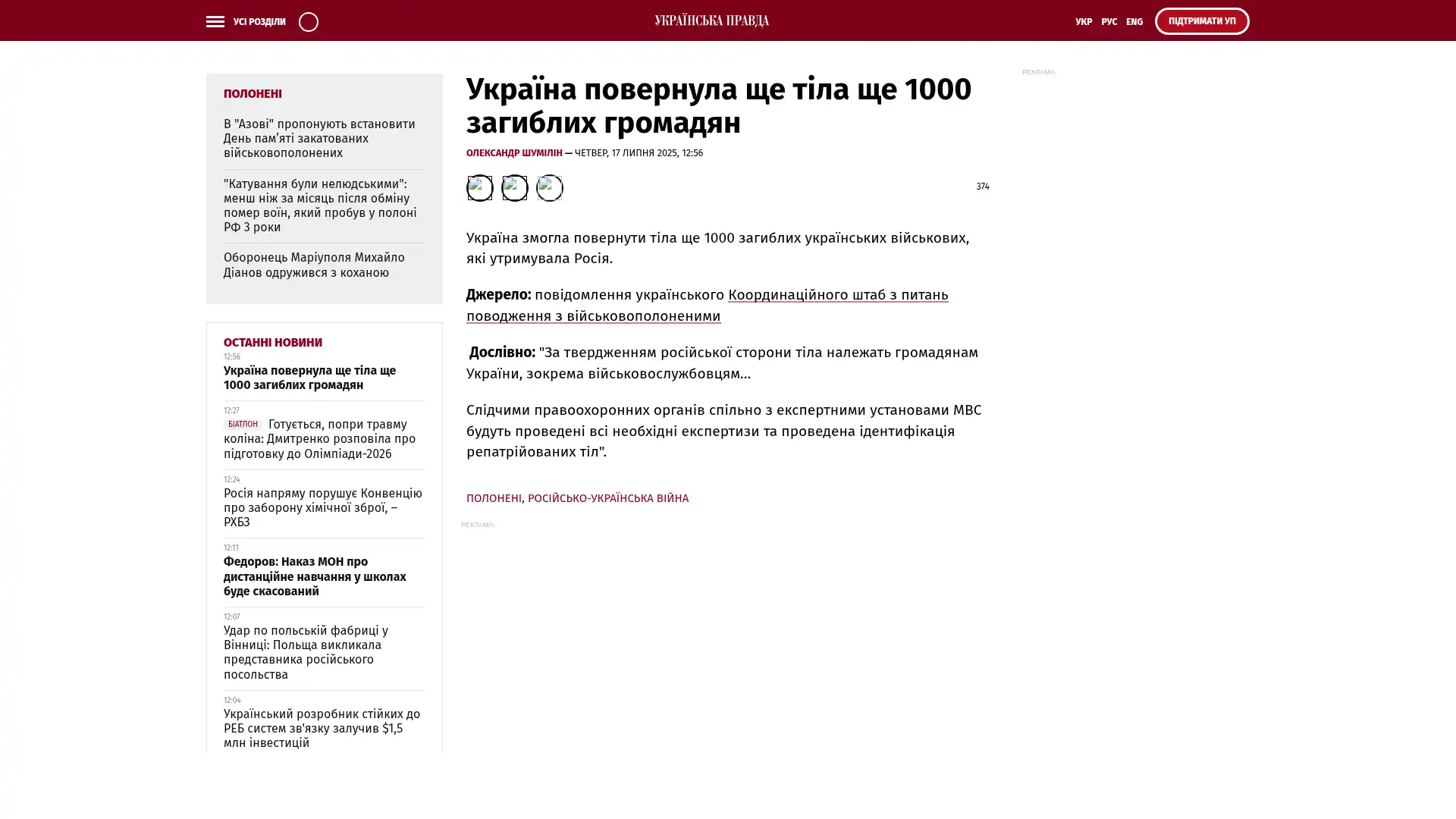Viewport: 1456px width, 819px height.
Task: Click the first share icon under the byline
Action: 479,187
